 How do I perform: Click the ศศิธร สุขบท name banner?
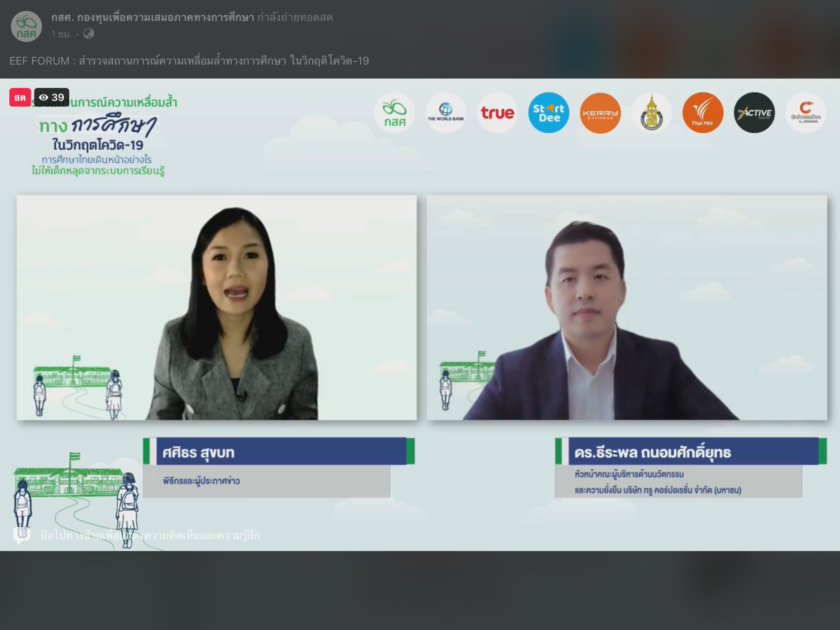click(x=278, y=452)
